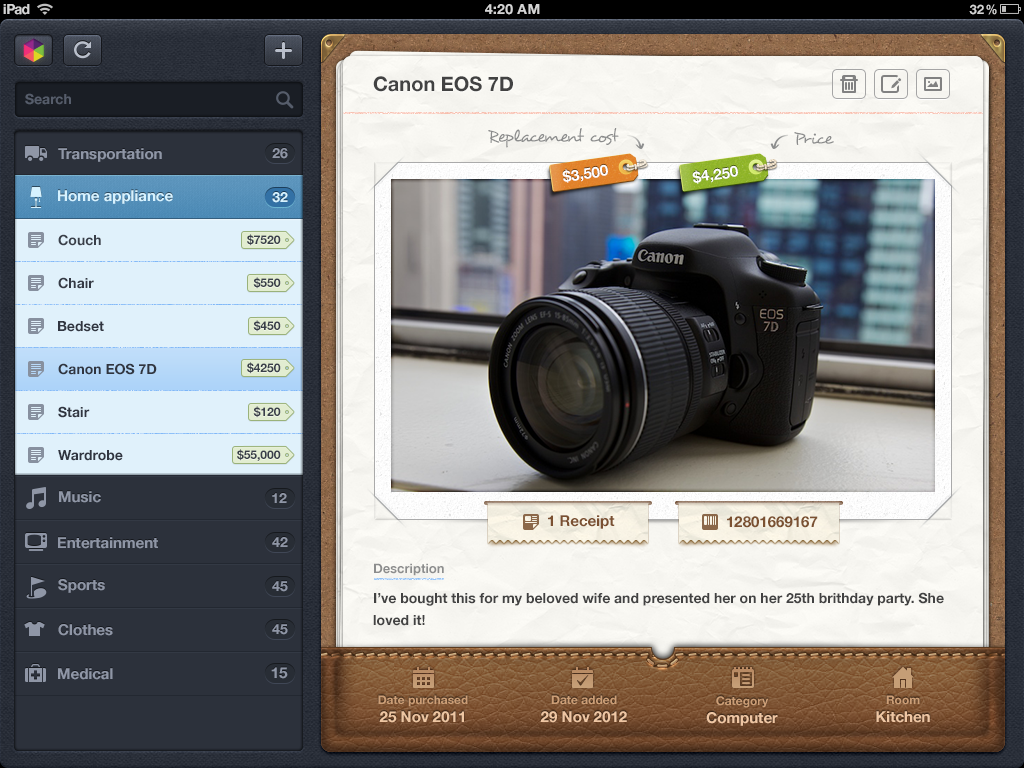Screen dimensions: 1024x768
Task: Click the calendar icon above Date purchased
Action: point(423,678)
